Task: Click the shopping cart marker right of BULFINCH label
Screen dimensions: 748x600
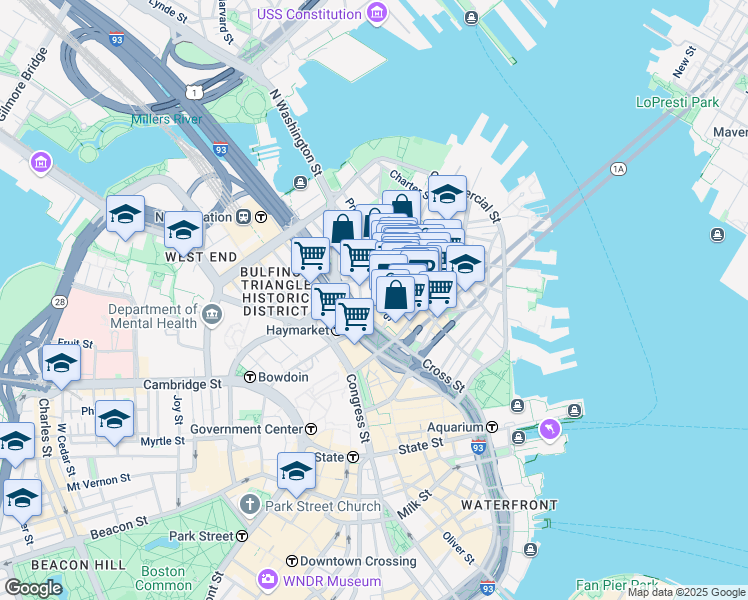Action: tap(311, 259)
